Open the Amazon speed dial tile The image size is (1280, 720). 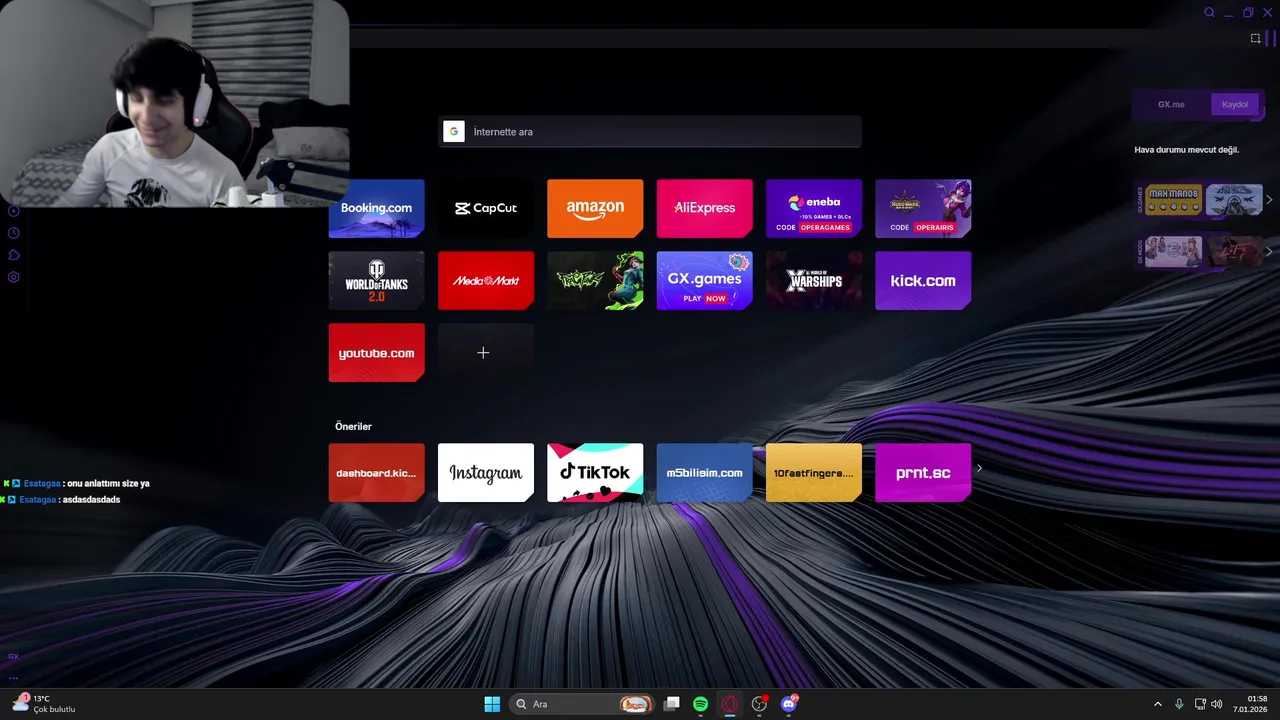pyautogui.click(x=595, y=208)
